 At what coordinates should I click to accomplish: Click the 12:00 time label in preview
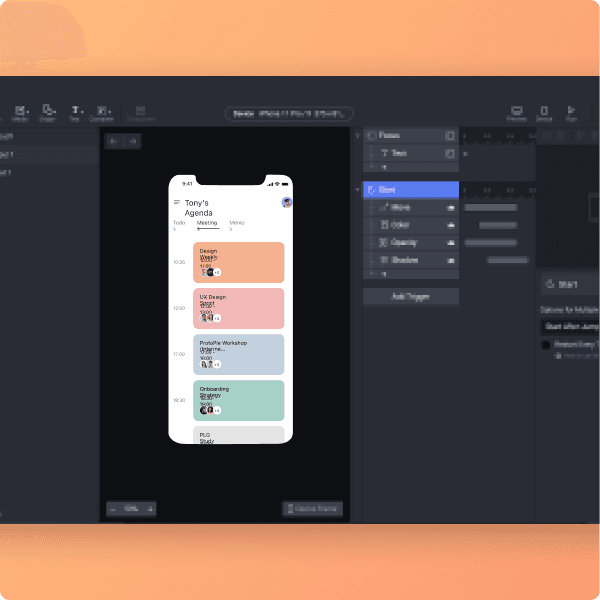coord(179,308)
